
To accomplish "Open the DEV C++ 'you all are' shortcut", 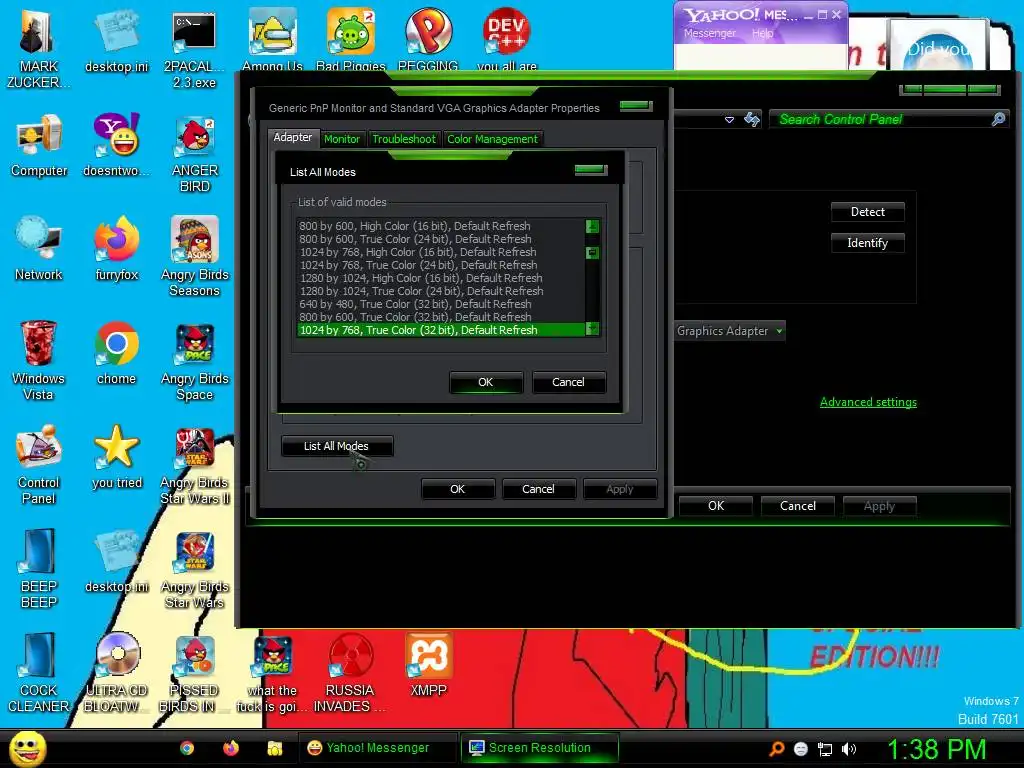I will point(507,39).
